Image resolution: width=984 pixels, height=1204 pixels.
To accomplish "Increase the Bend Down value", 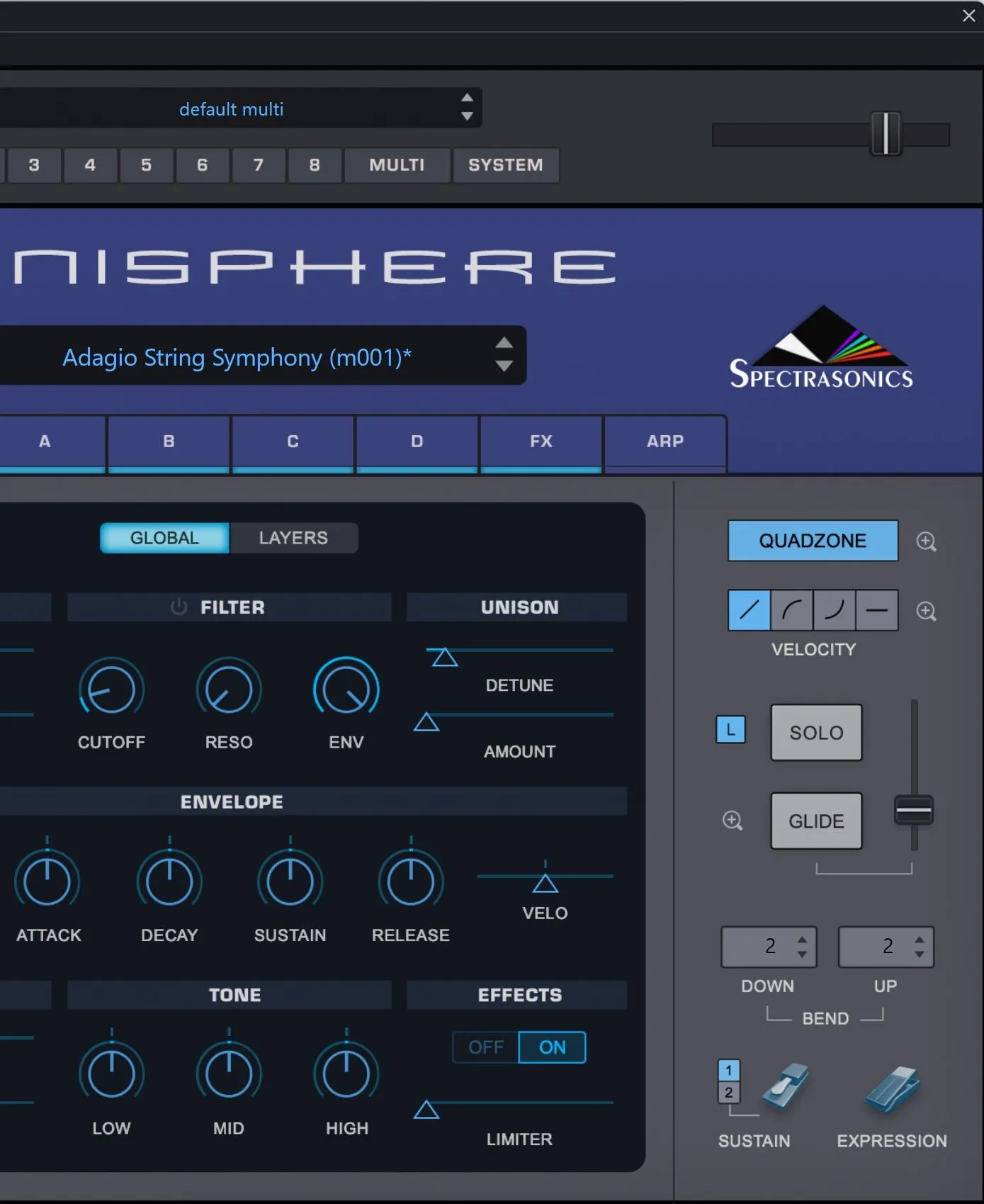I will pyautogui.click(x=802, y=940).
